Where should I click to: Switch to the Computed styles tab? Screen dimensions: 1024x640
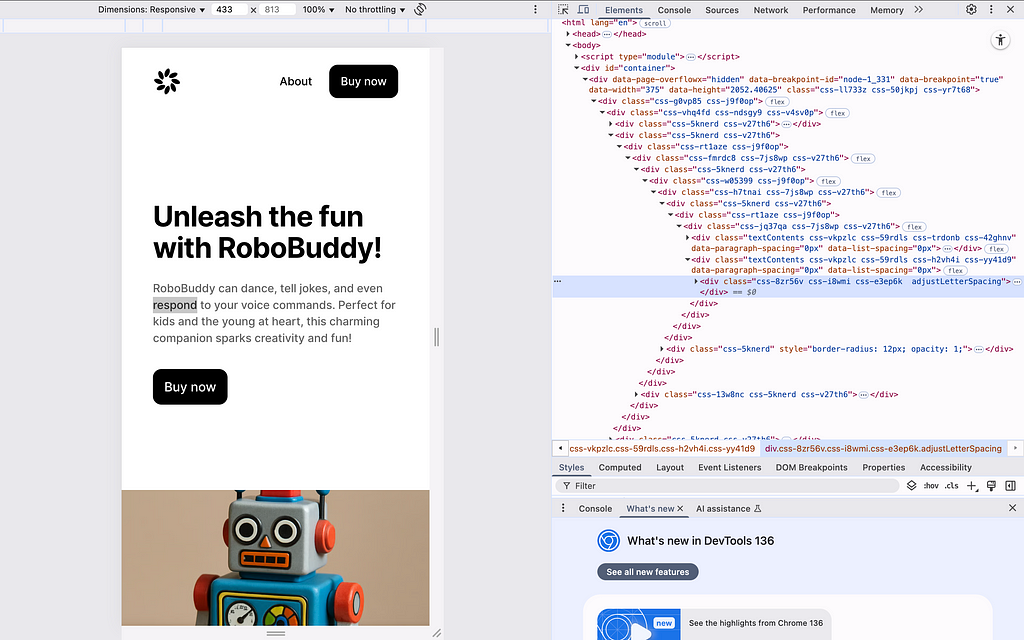(x=620, y=468)
